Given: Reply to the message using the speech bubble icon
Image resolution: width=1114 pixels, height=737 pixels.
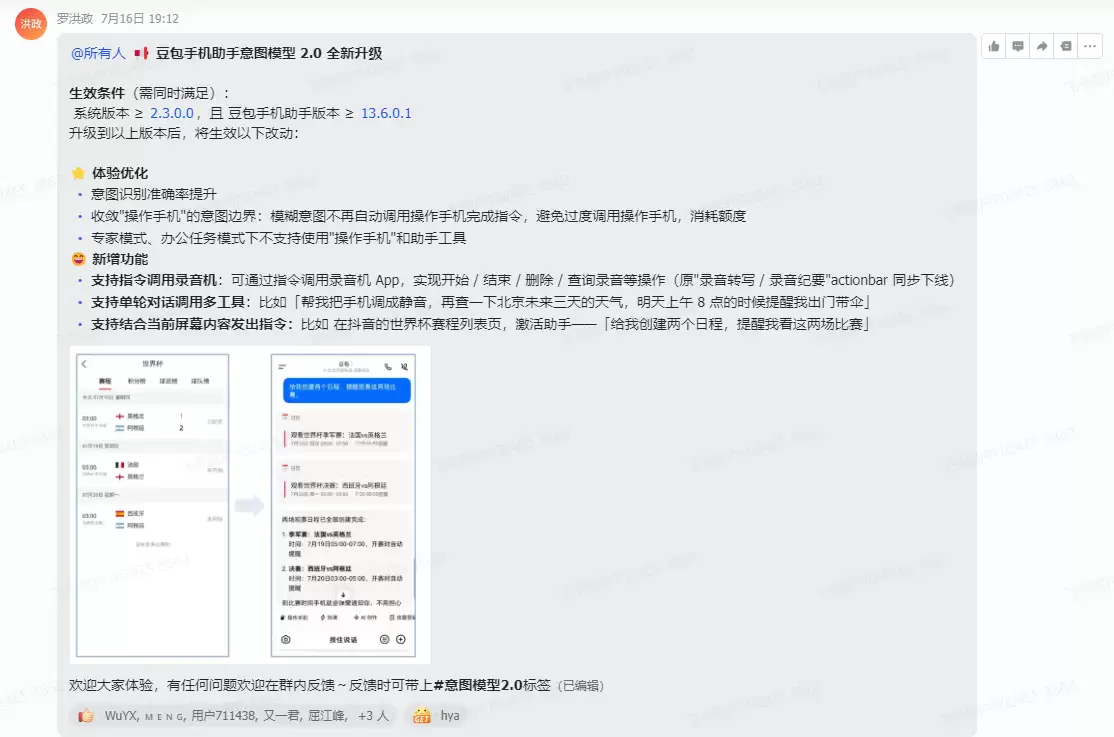Looking at the screenshot, I should (1017, 46).
